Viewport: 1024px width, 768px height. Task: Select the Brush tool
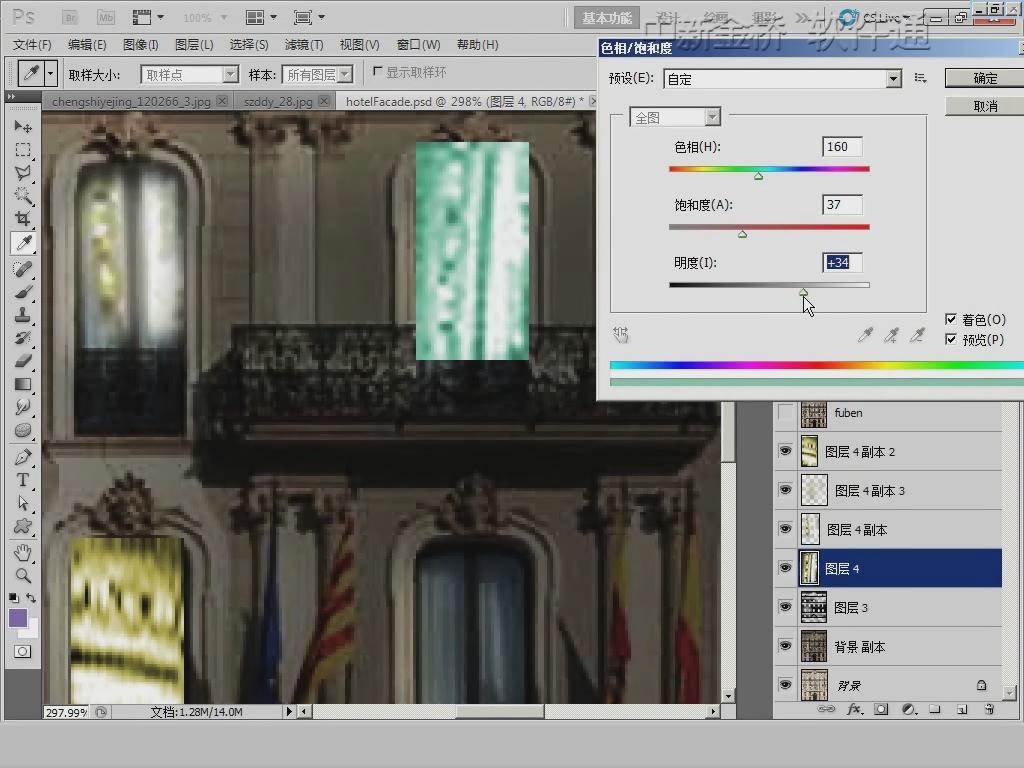(x=23, y=292)
